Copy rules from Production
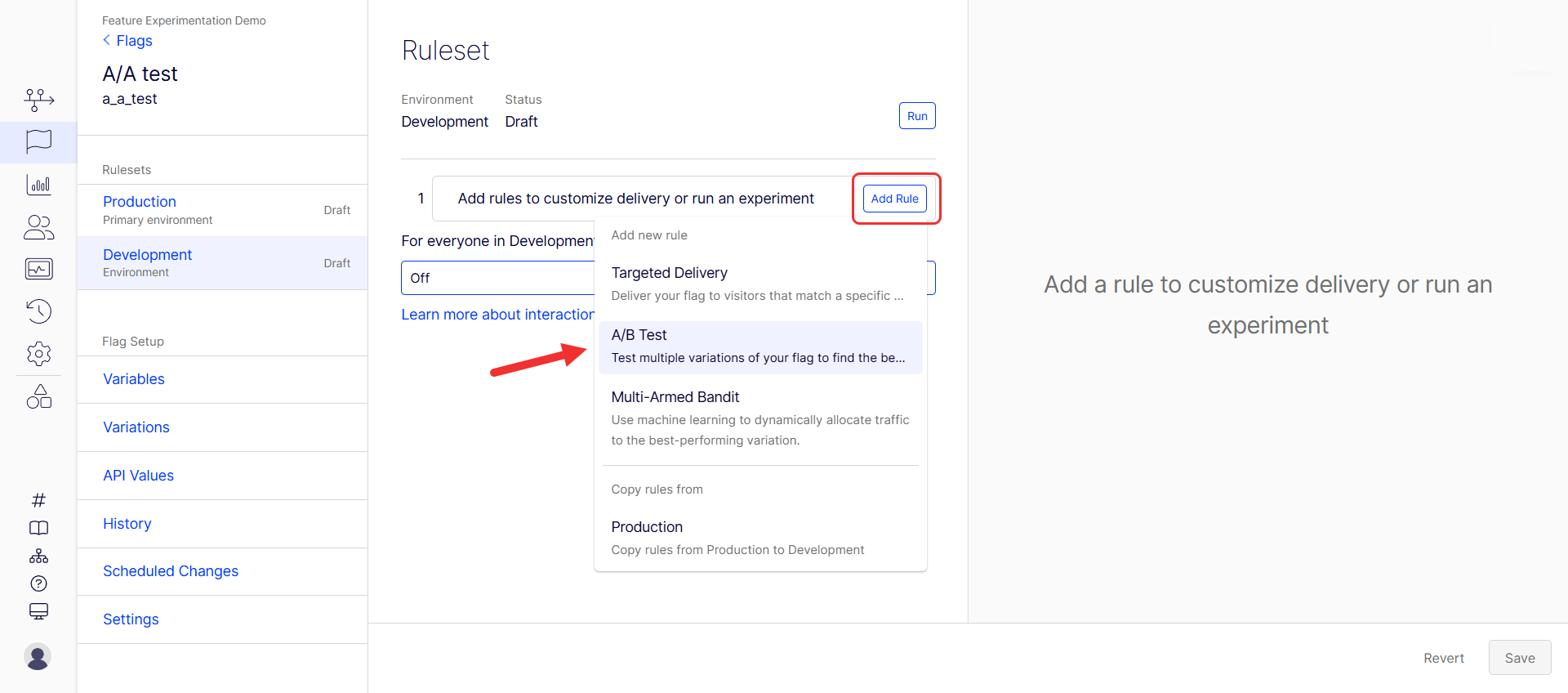 (760, 538)
